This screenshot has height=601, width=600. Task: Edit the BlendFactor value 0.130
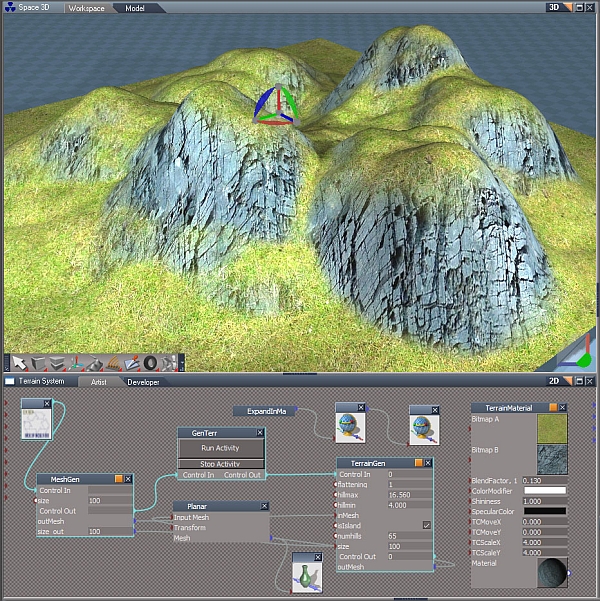point(545,480)
